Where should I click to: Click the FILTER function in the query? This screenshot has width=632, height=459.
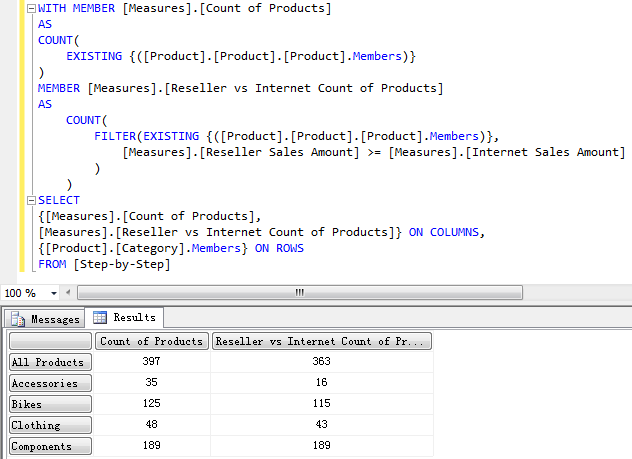tap(115, 136)
